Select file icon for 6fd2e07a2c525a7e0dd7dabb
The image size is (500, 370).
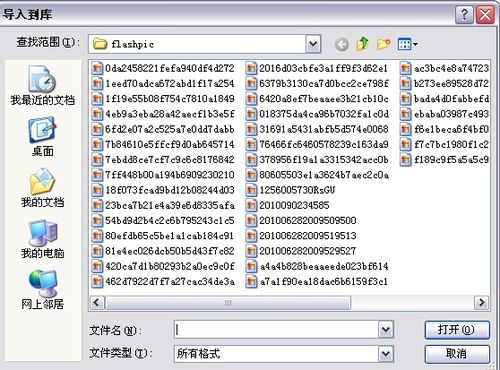click(x=97, y=129)
